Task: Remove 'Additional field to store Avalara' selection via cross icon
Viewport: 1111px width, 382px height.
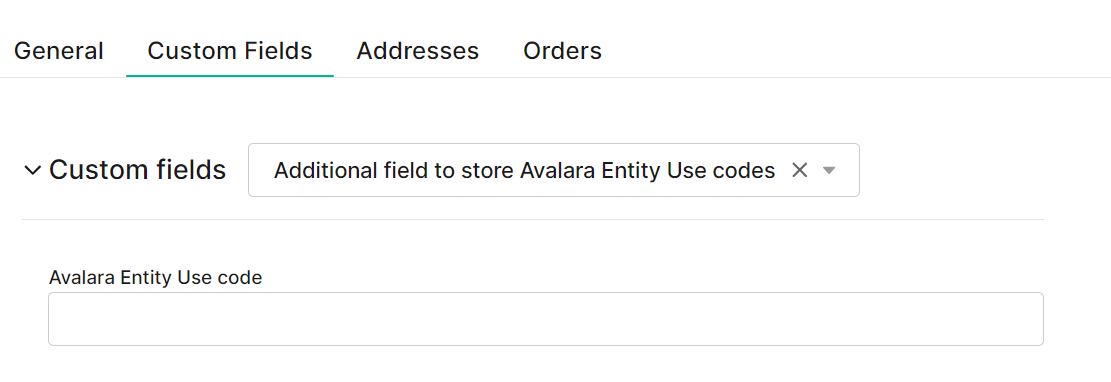Action: tap(799, 170)
